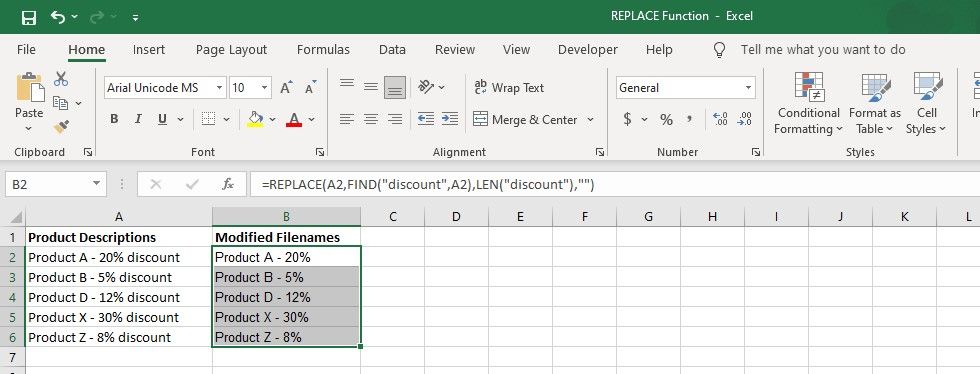The width and height of the screenshot is (980, 374).
Task: Open the Data tab
Action: click(x=392, y=49)
